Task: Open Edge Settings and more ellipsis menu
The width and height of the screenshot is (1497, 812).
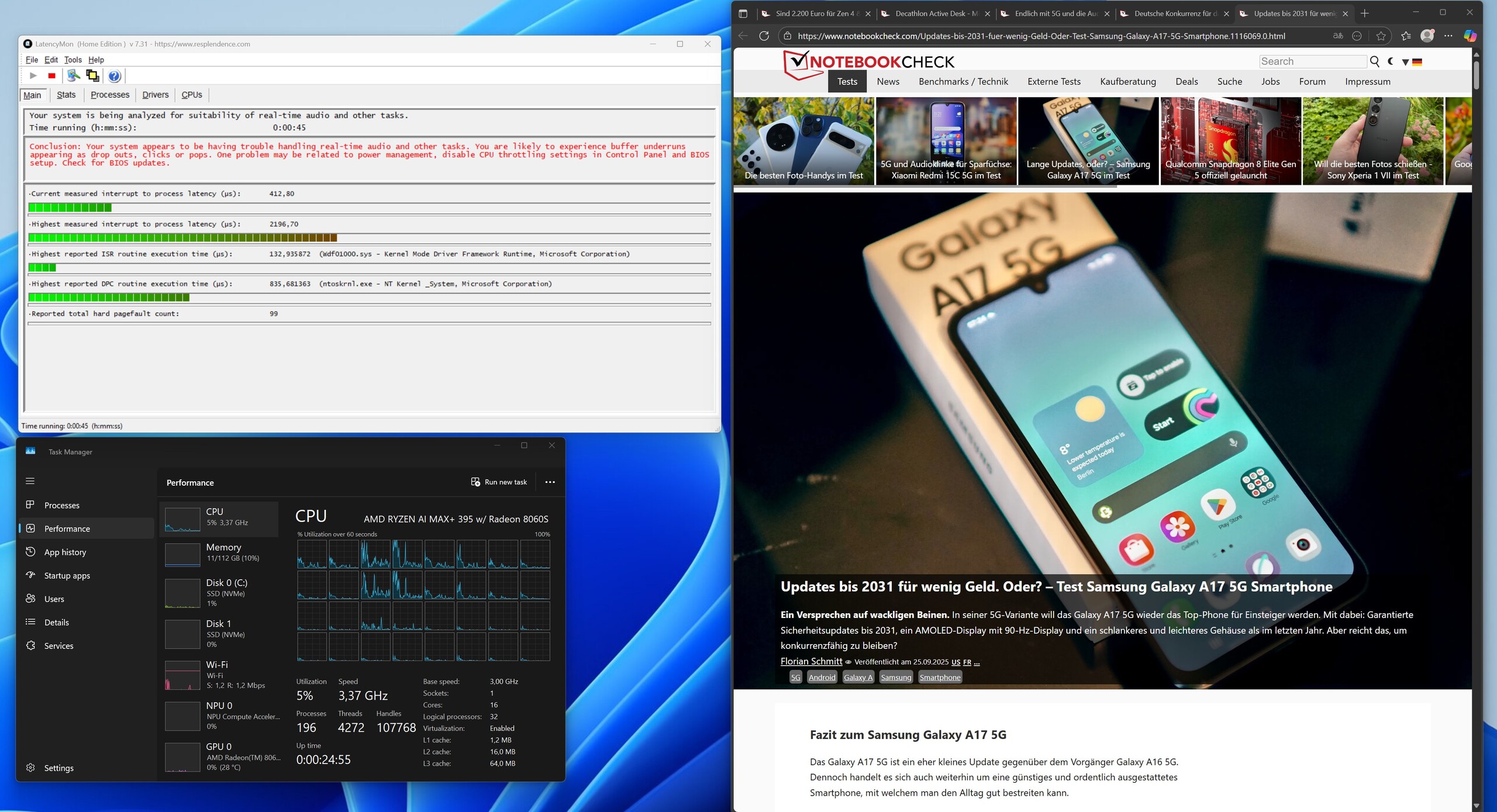Action: pos(1448,36)
